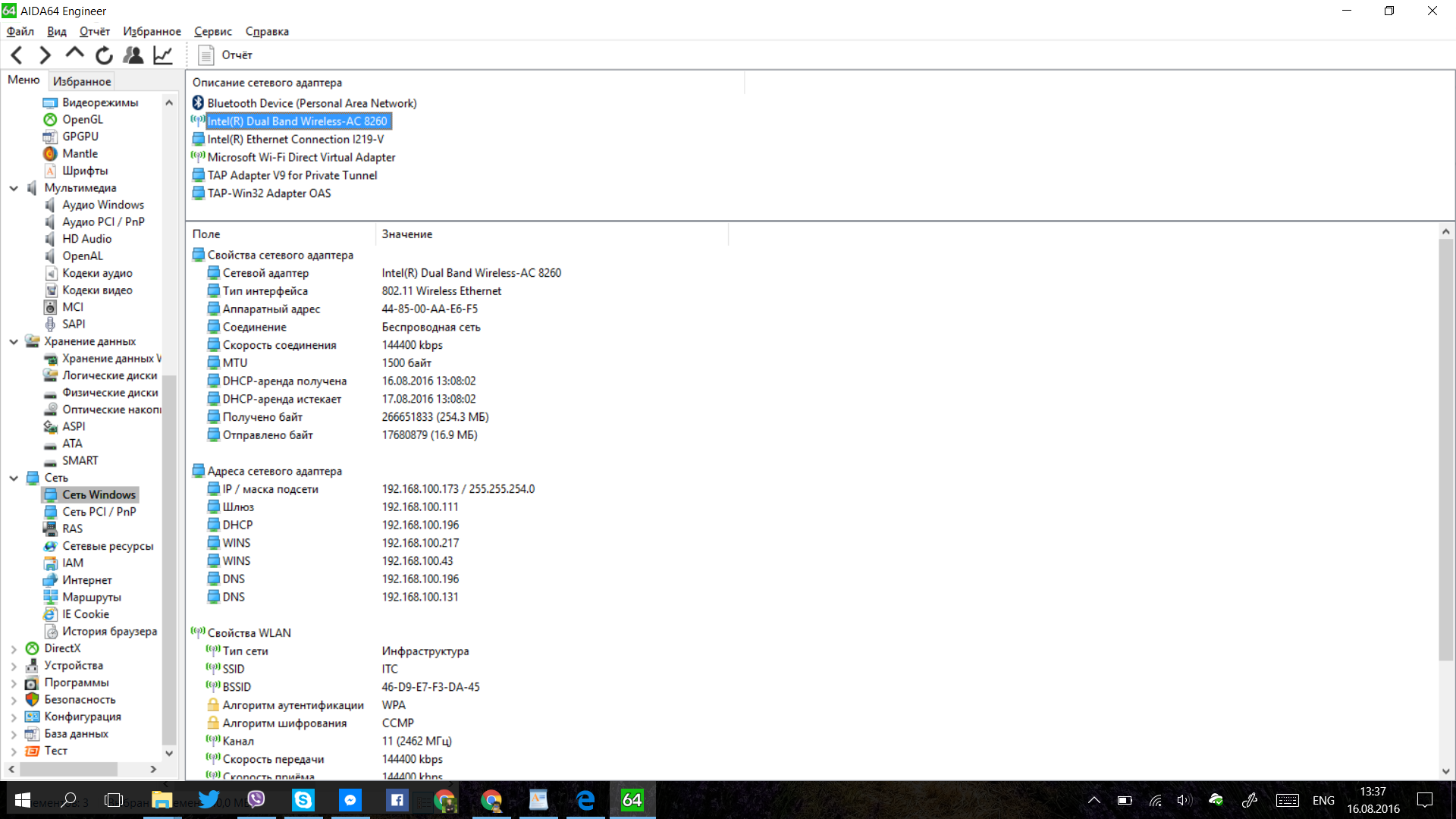The image size is (1456, 819).
Task: Expand the Конфигурация tree node
Action: tap(14, 717)
